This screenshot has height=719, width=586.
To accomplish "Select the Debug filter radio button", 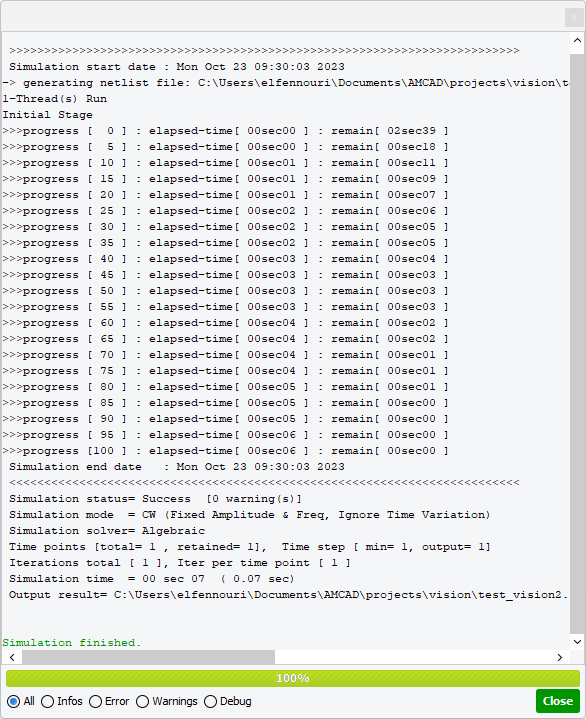I will click(x=210, y=701).
